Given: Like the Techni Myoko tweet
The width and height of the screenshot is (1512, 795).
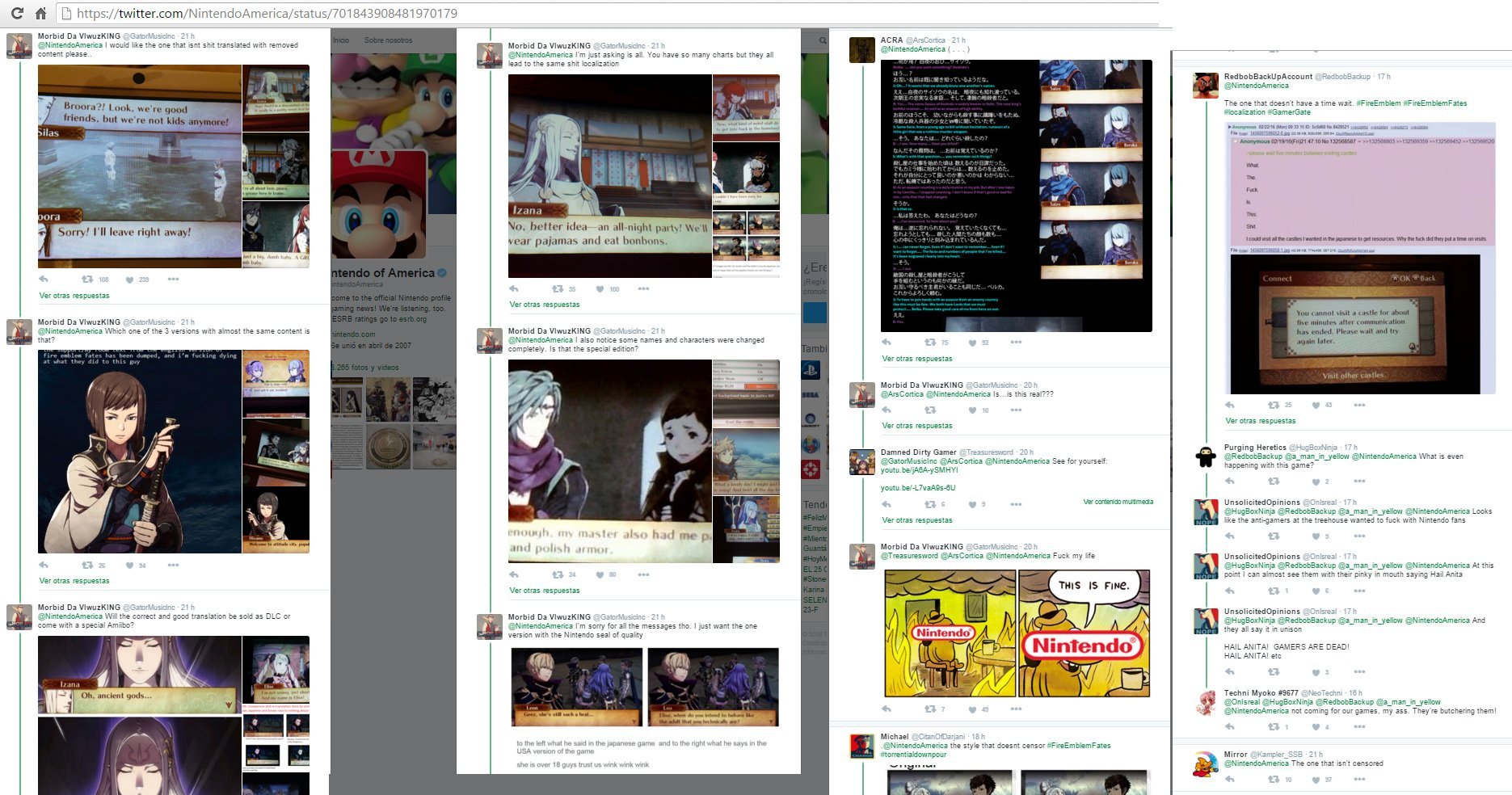Looking at the screenshot, I should (x=1316, y=727).
